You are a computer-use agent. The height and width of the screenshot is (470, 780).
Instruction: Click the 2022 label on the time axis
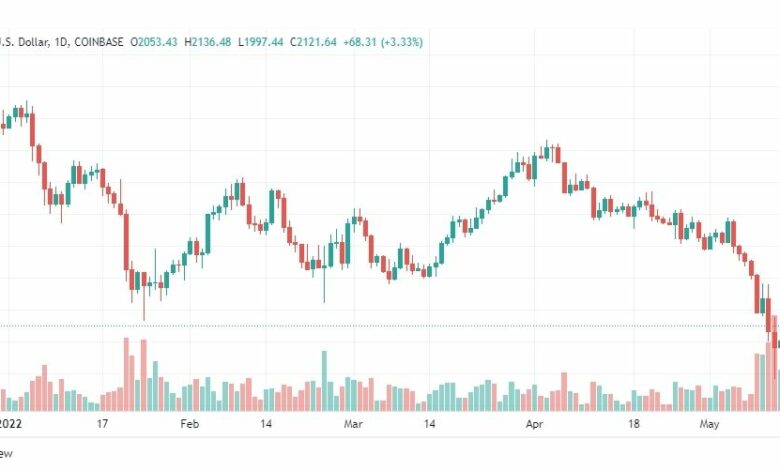11,424
